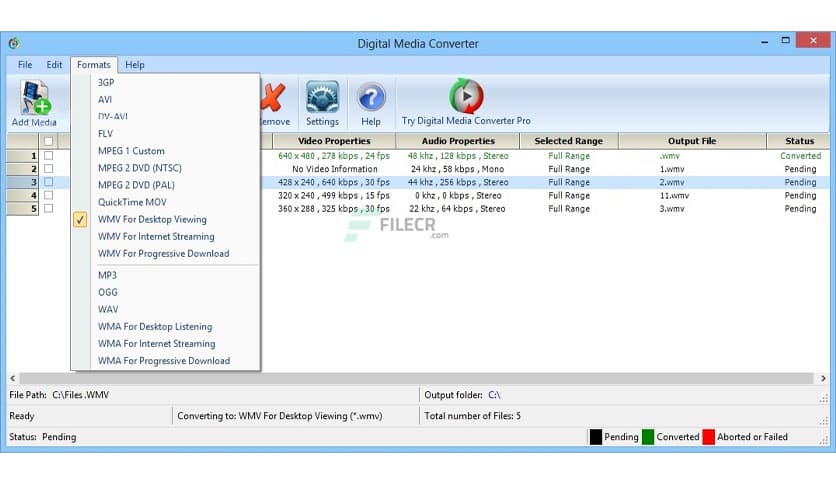
Task: Click scroll left arrow of horizontal scrollbar
Action: pyautogui.click(x=13, y=378)
